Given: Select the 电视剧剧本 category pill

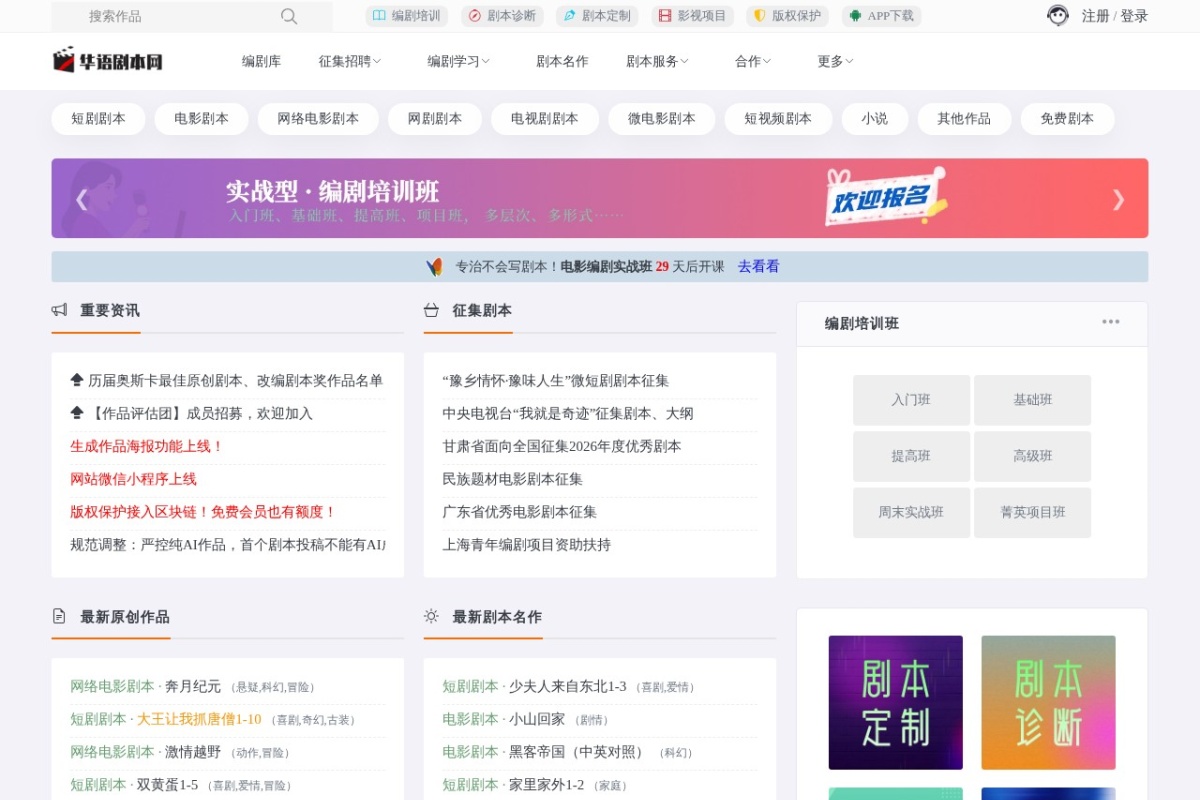Looking at the screenshot, I should 545,119.
